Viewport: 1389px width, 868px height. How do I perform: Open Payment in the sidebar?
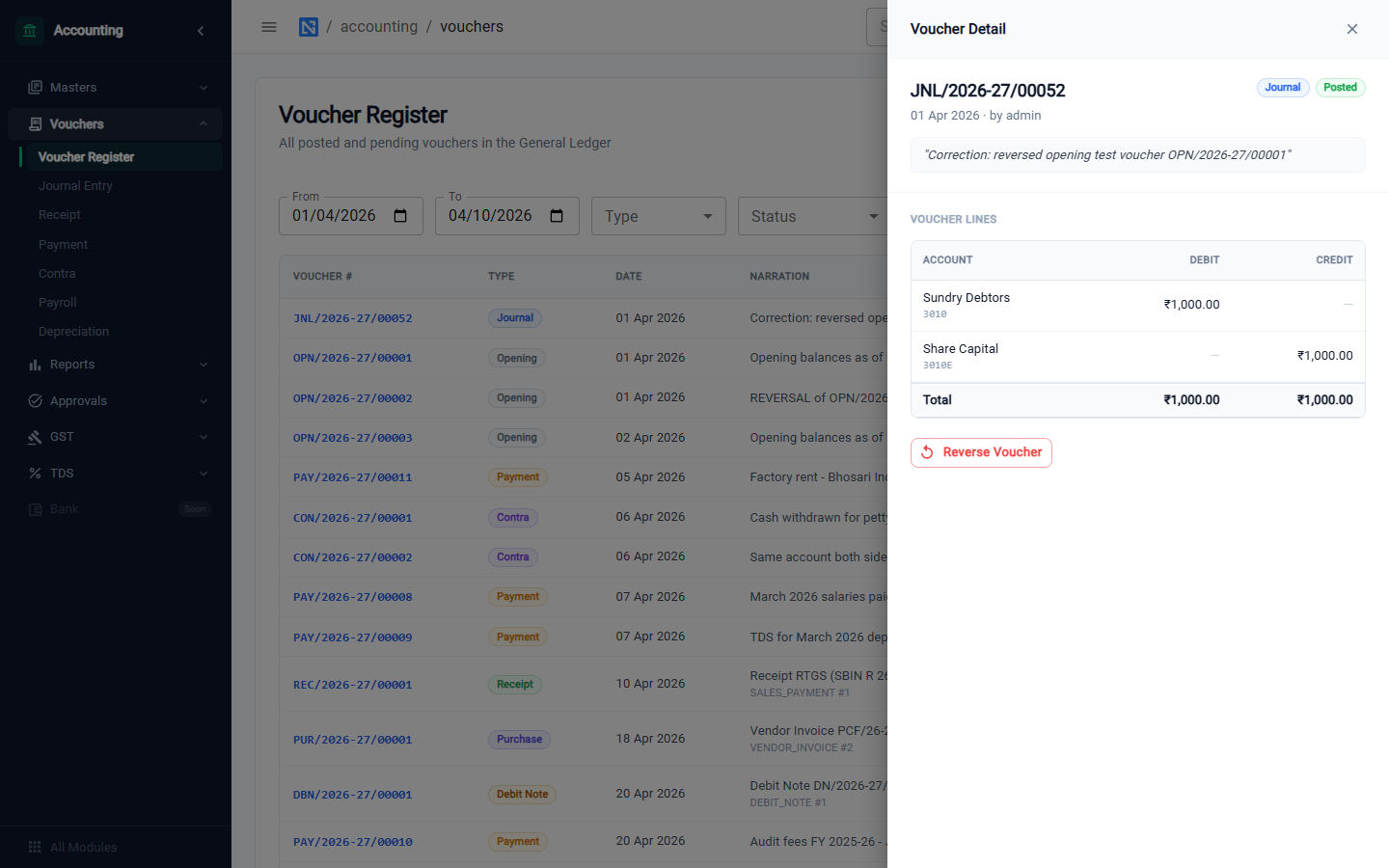coord(63,245)
